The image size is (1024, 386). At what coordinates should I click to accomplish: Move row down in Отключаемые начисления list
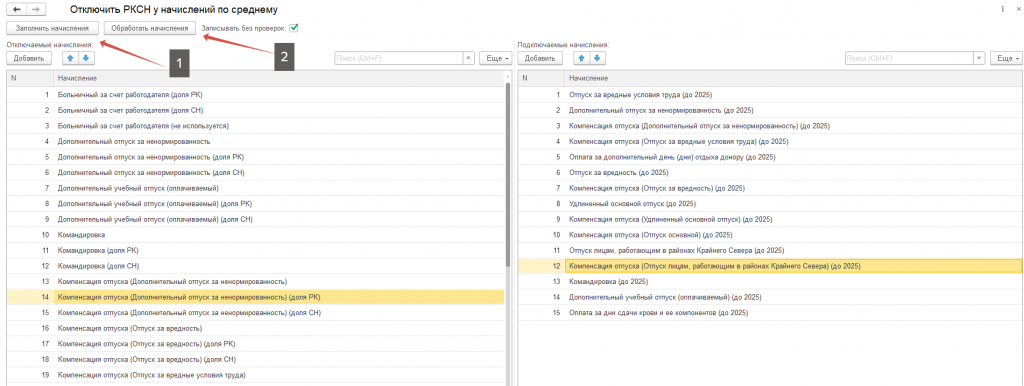tap(86, 58)
